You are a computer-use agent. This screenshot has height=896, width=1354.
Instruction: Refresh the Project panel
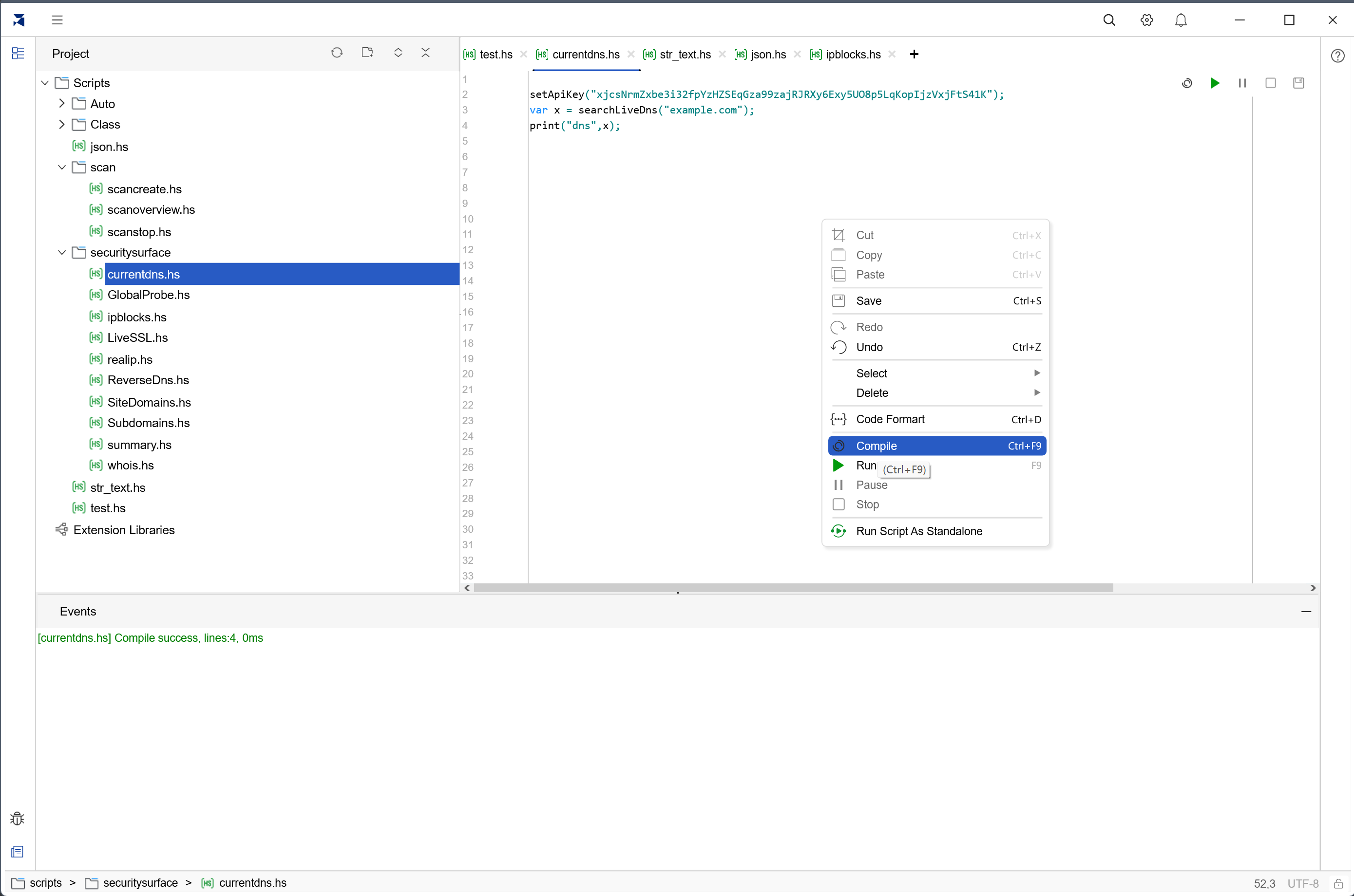tap(337, 53)
